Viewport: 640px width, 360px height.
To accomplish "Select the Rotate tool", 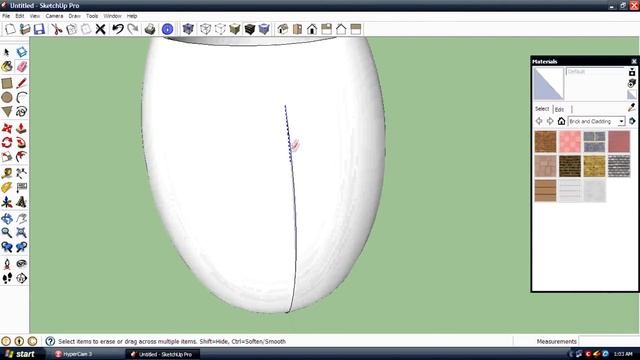I will pos(7,142).
